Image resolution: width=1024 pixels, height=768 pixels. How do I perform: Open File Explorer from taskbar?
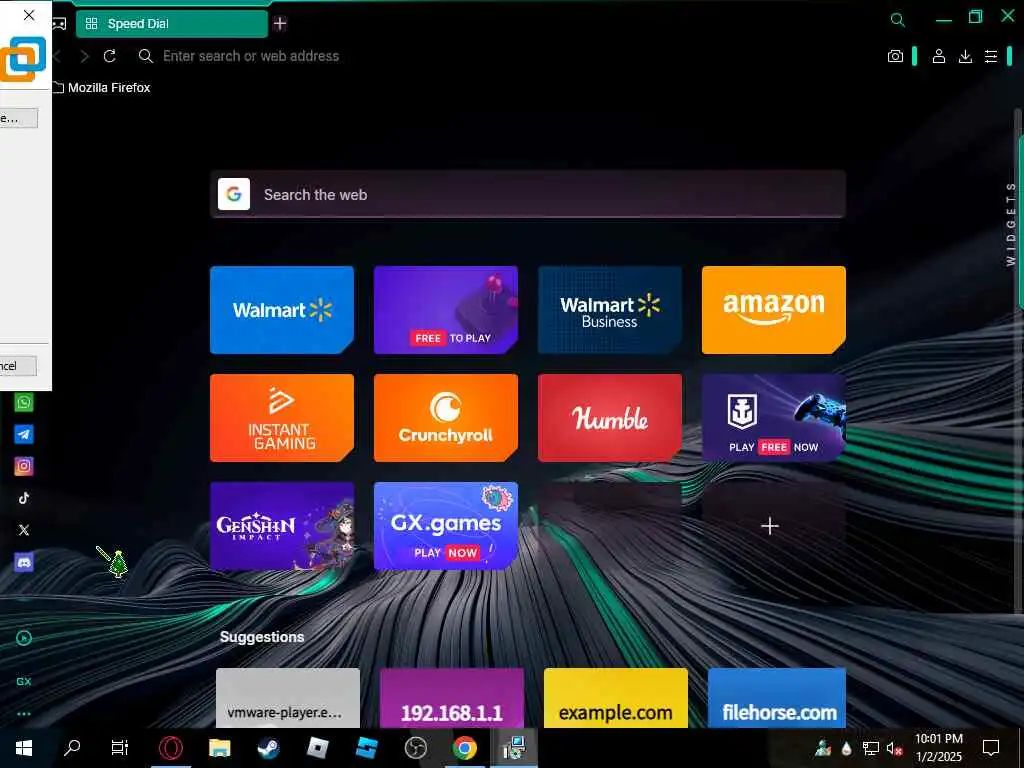pos(219,748)
